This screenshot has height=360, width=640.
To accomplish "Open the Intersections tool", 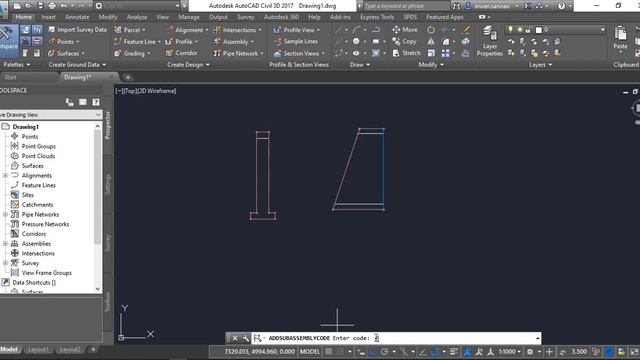I will coord(237,30).
